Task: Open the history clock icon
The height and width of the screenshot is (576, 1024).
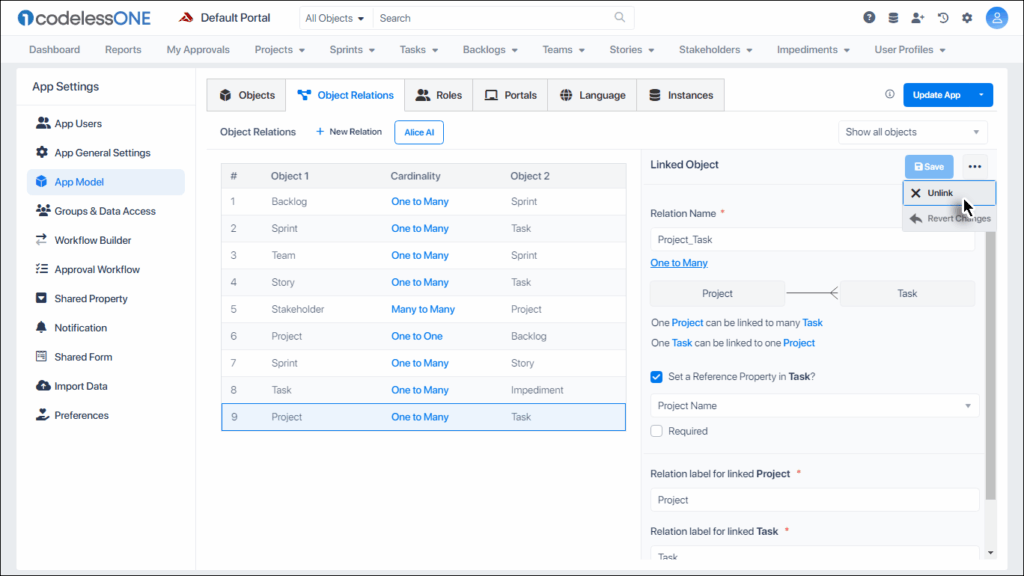Action: pyautogui.click(x=943, y=18)
